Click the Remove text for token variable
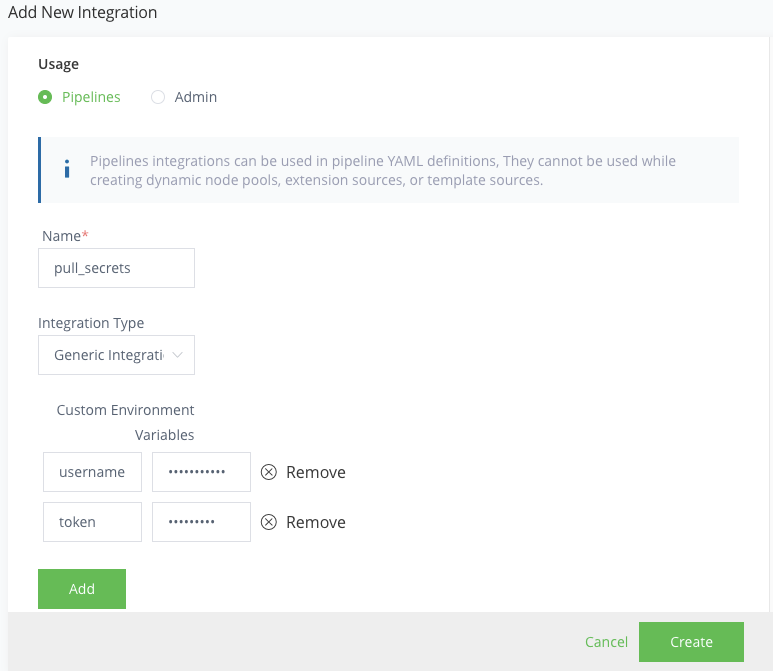773x671 pixels. (316, 522)
